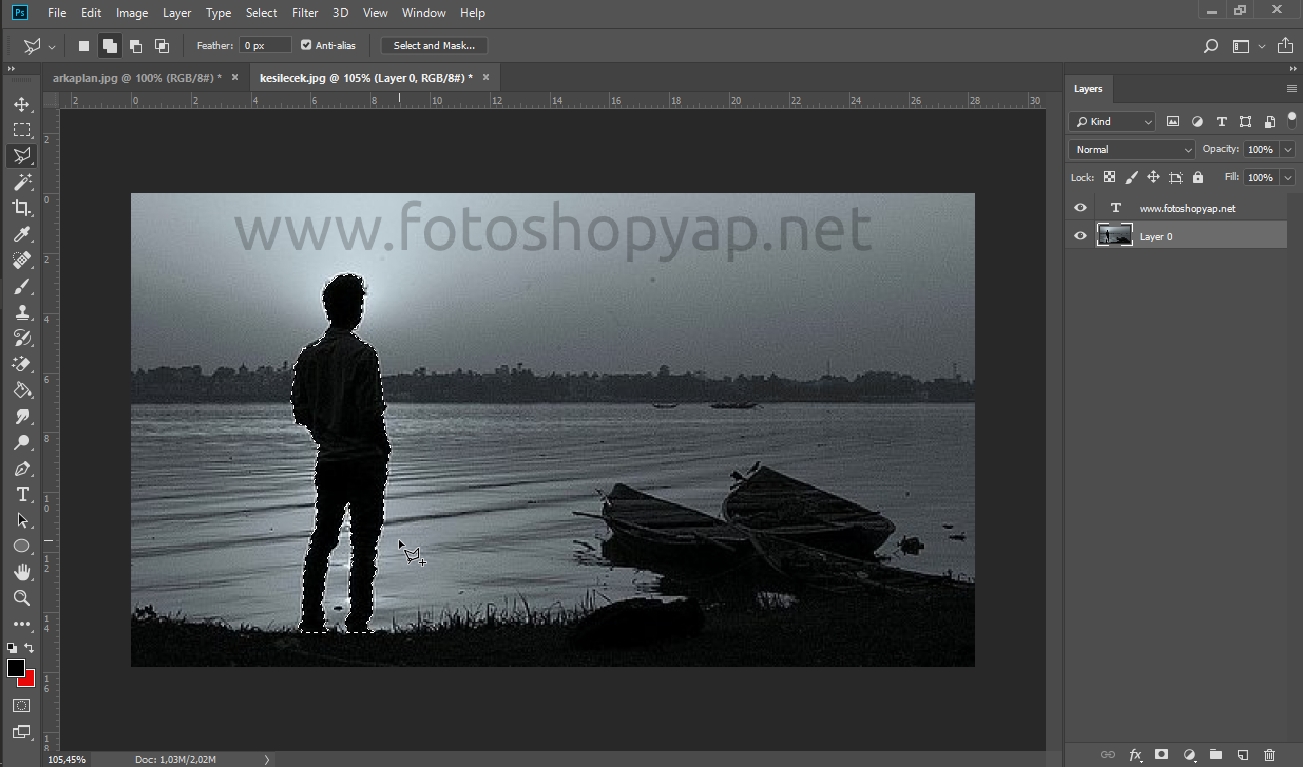
Task: Toggle the Anti-alias checkbox
Action: click(306, 45)
